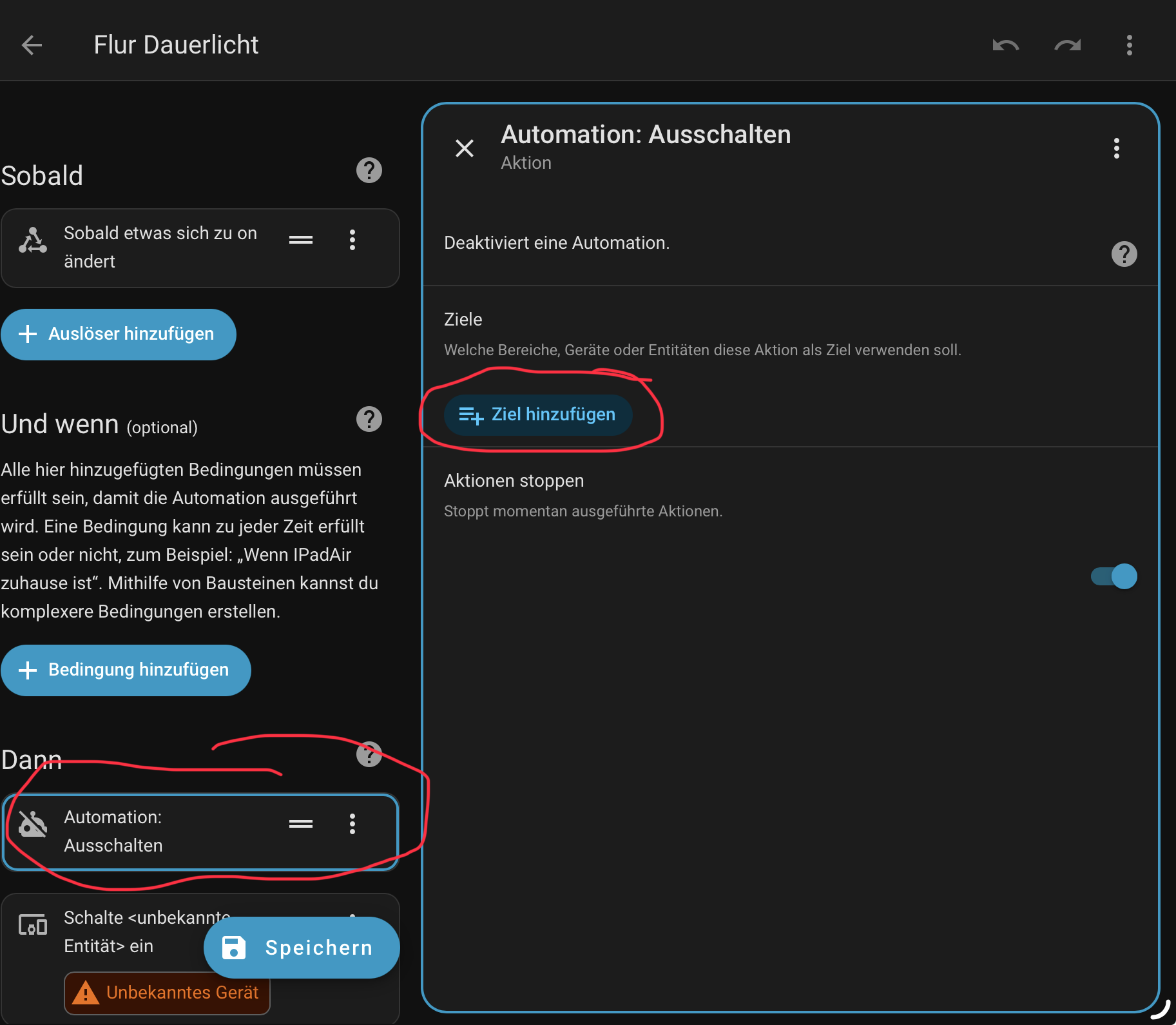Select the Sobald etwas sich zu on ändert trigger
This screenshot has height=1025, width=1176.
point(160,248)
